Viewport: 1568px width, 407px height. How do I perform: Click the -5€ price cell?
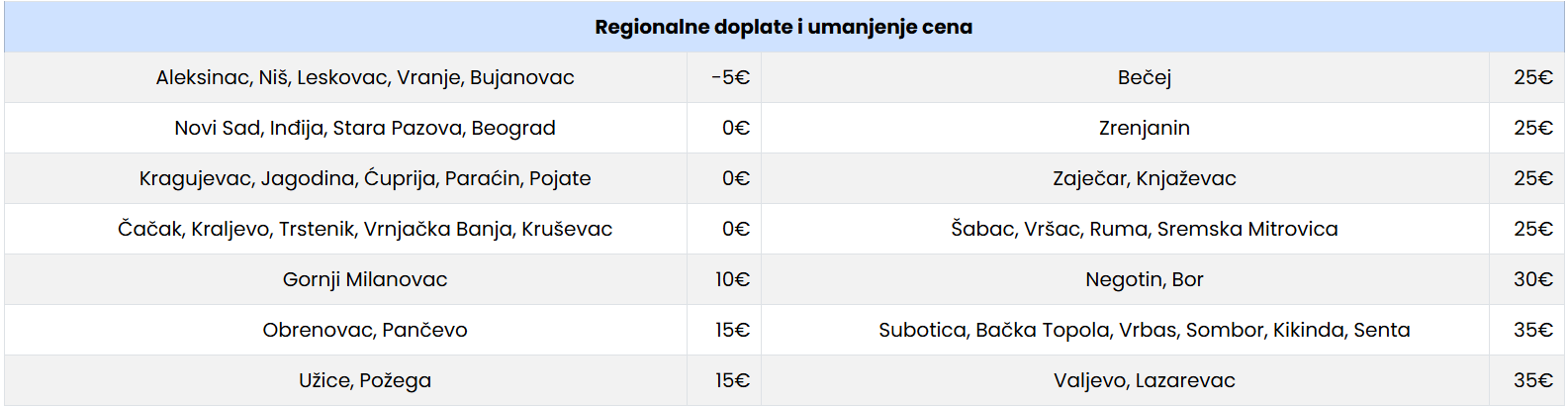(730, 77)
